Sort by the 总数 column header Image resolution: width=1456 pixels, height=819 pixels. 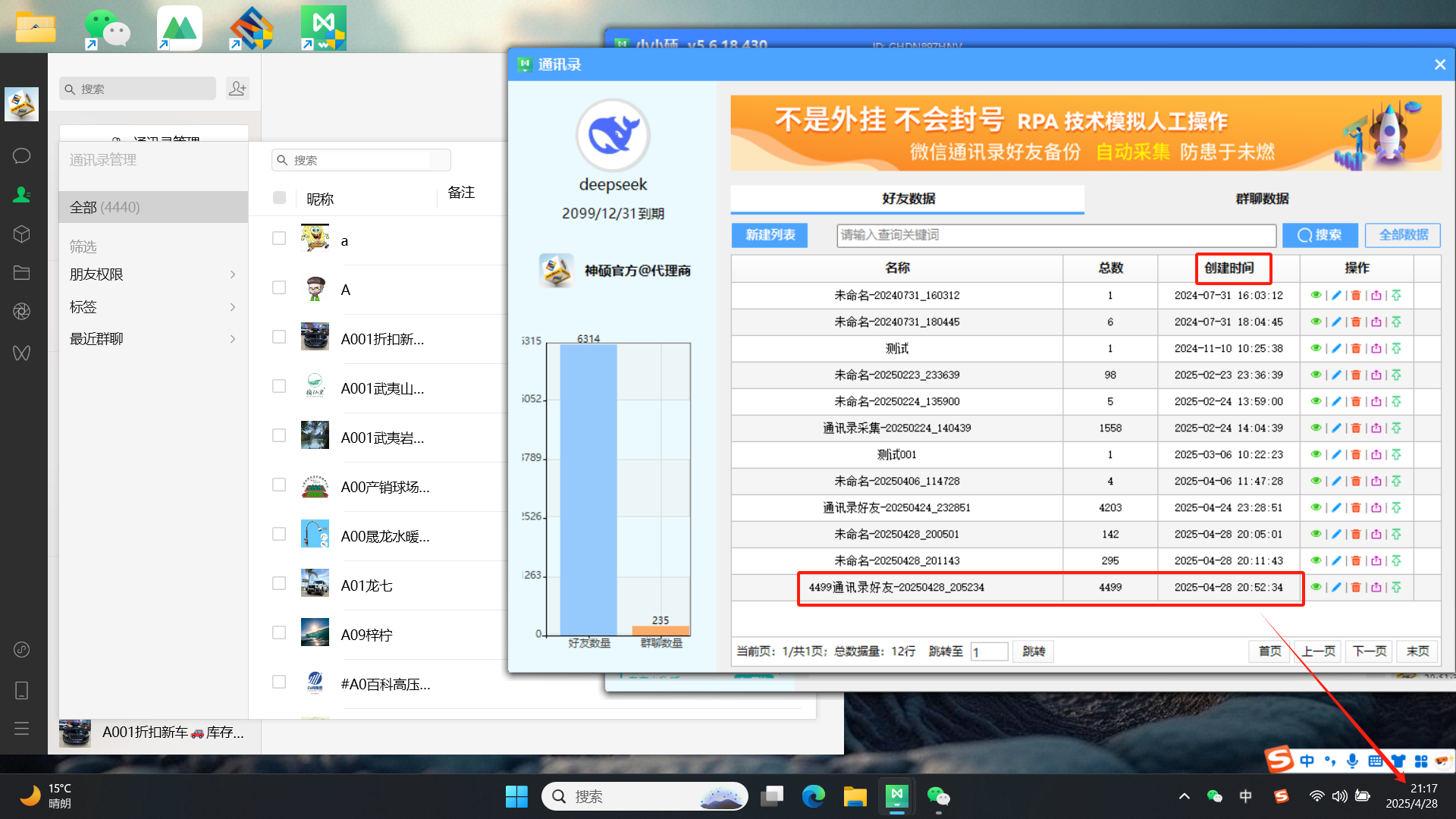click(x=1110, y=268)
